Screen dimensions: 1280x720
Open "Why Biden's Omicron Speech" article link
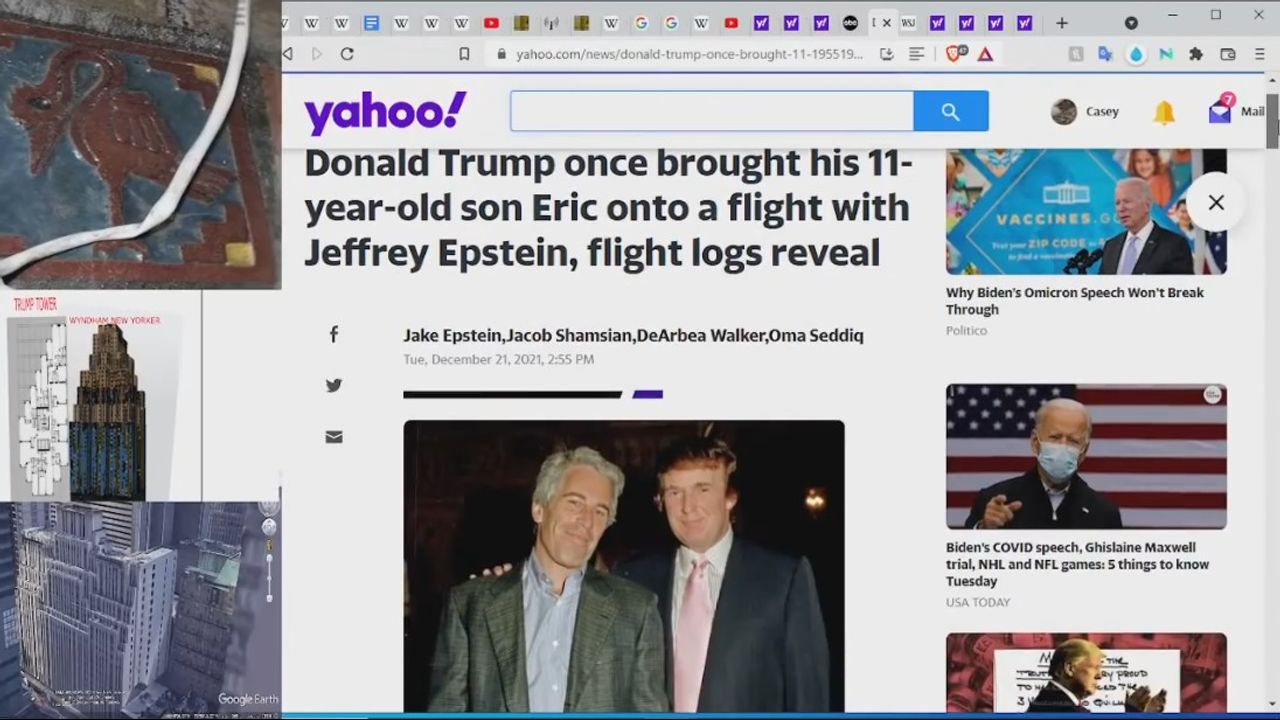click(1074, 301)
